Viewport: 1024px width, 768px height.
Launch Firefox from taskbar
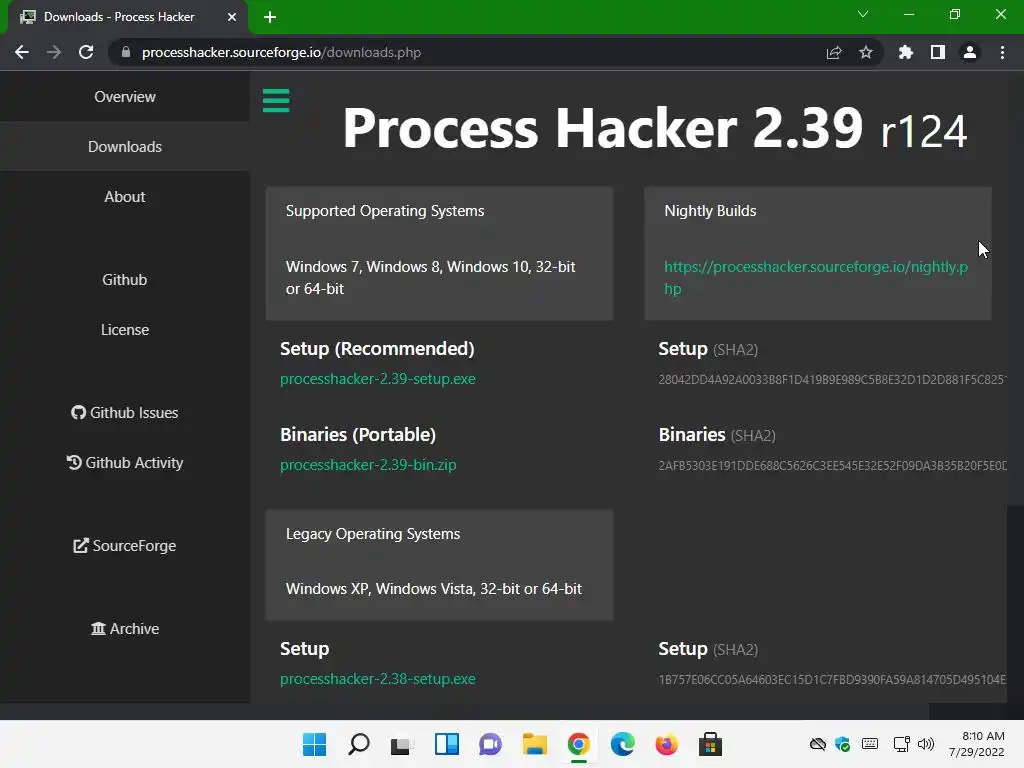[x=666, y=744]
